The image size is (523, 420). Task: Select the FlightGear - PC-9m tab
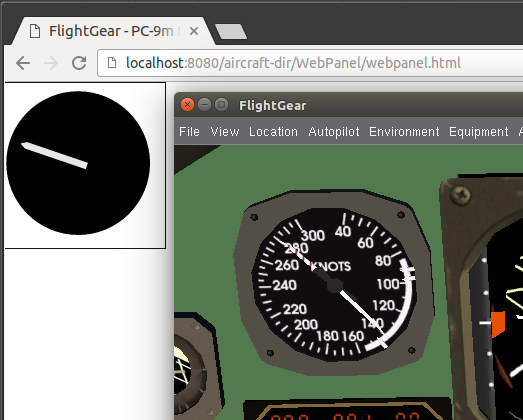112,31
